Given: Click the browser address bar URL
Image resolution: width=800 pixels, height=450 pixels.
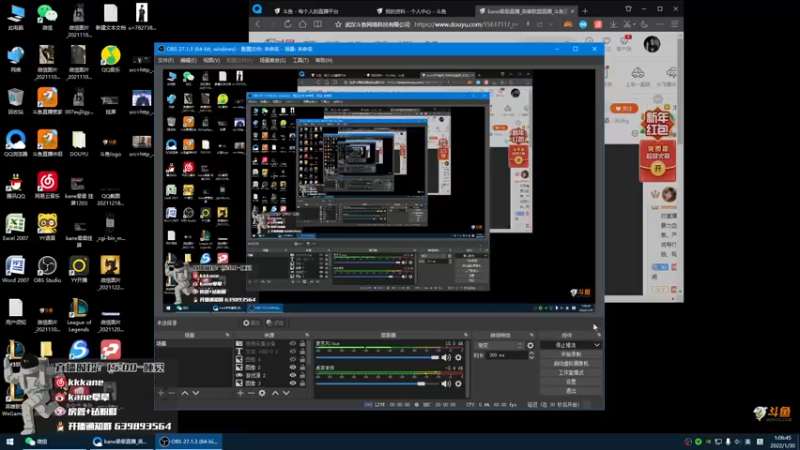Looking at the screenshot, I should coord(466,24).
